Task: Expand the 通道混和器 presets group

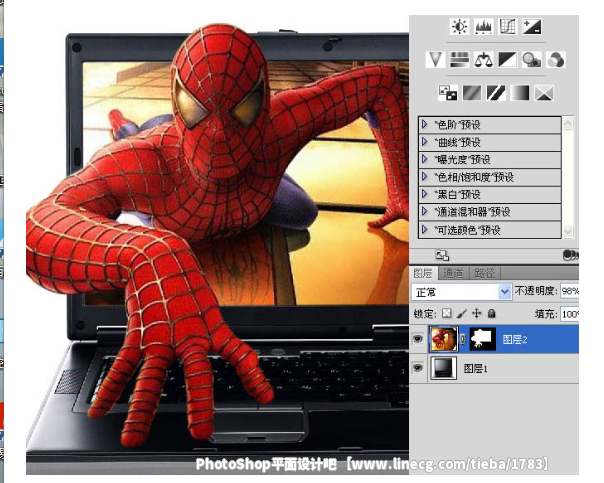Action: [424, 211]
